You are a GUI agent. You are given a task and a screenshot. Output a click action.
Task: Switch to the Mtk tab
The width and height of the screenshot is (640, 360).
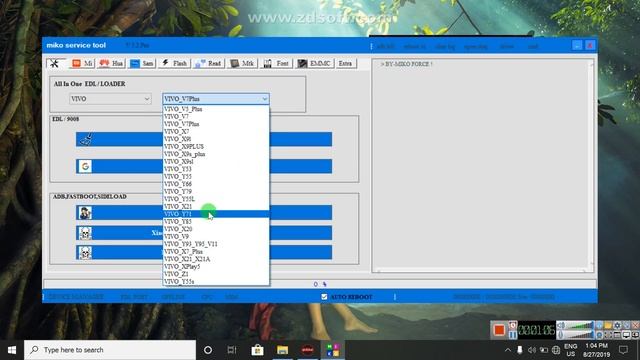[x=242, y=63]
